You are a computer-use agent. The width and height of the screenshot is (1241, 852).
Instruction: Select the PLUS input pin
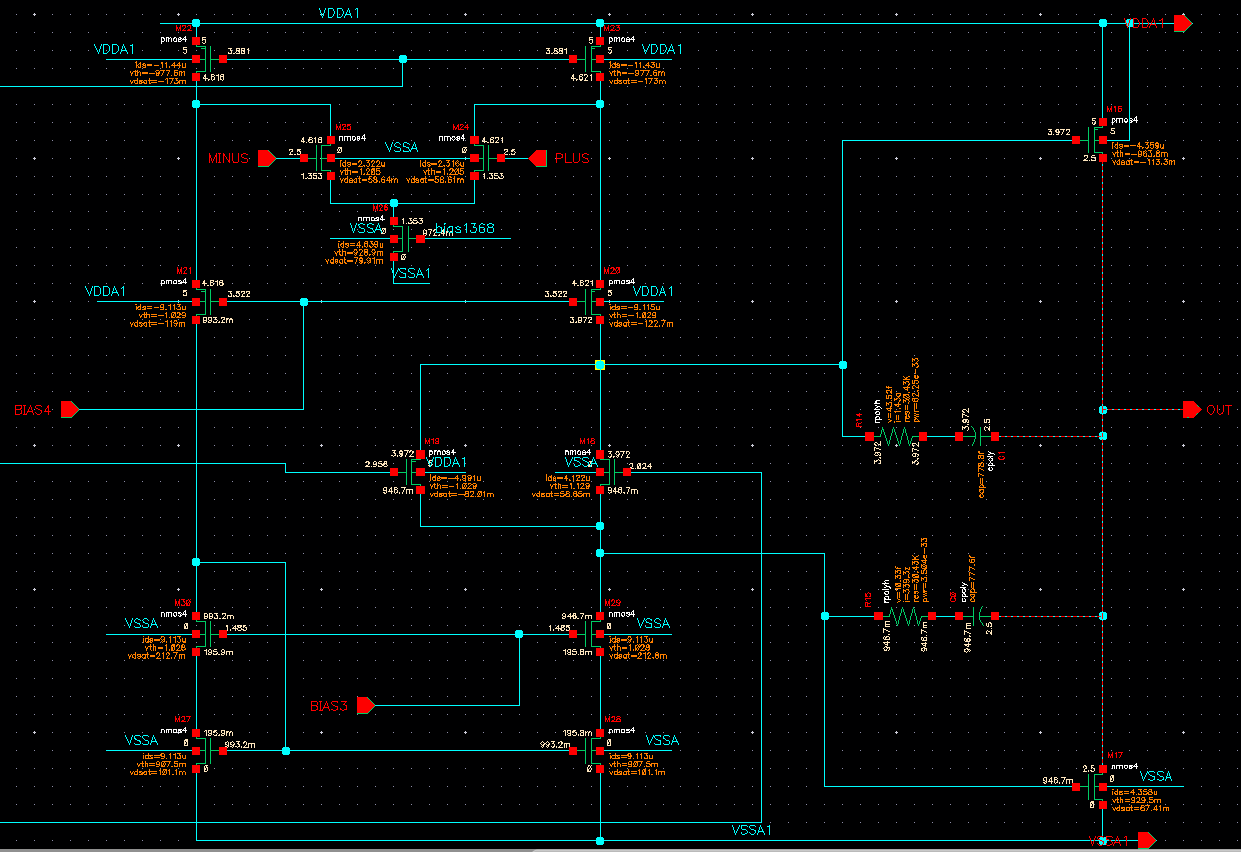tap(537, 158)
